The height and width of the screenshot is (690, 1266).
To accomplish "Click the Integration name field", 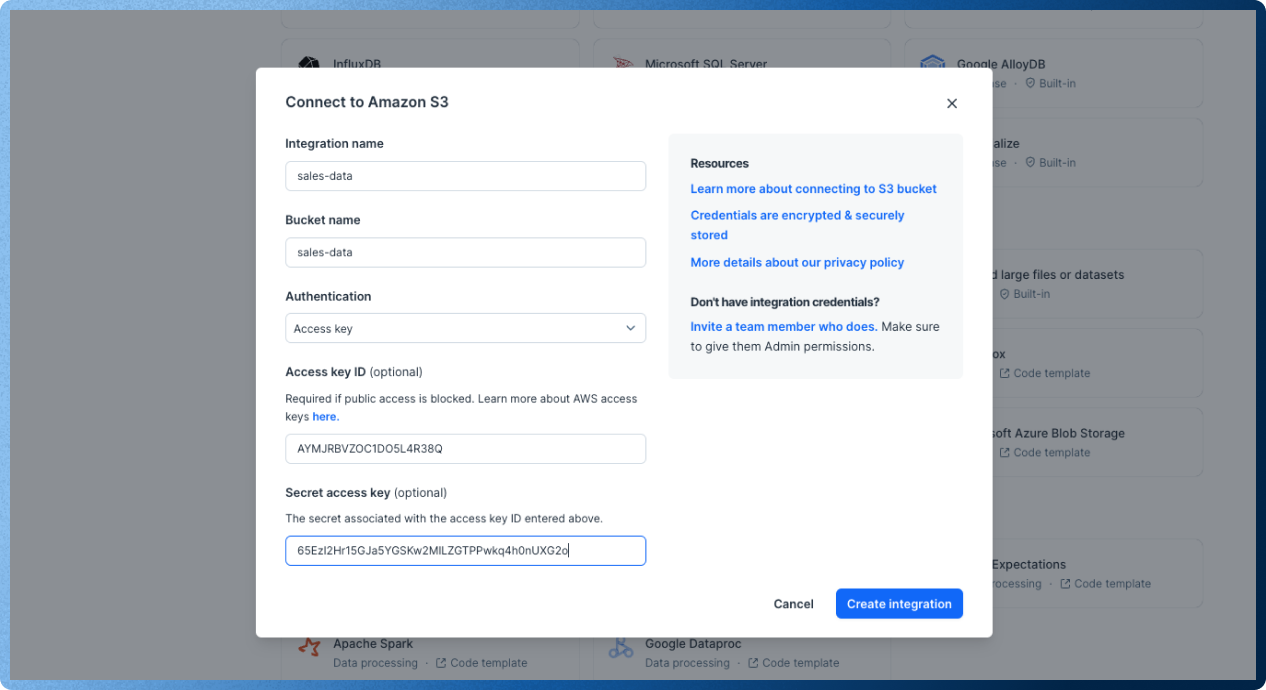I will (465, 176).
